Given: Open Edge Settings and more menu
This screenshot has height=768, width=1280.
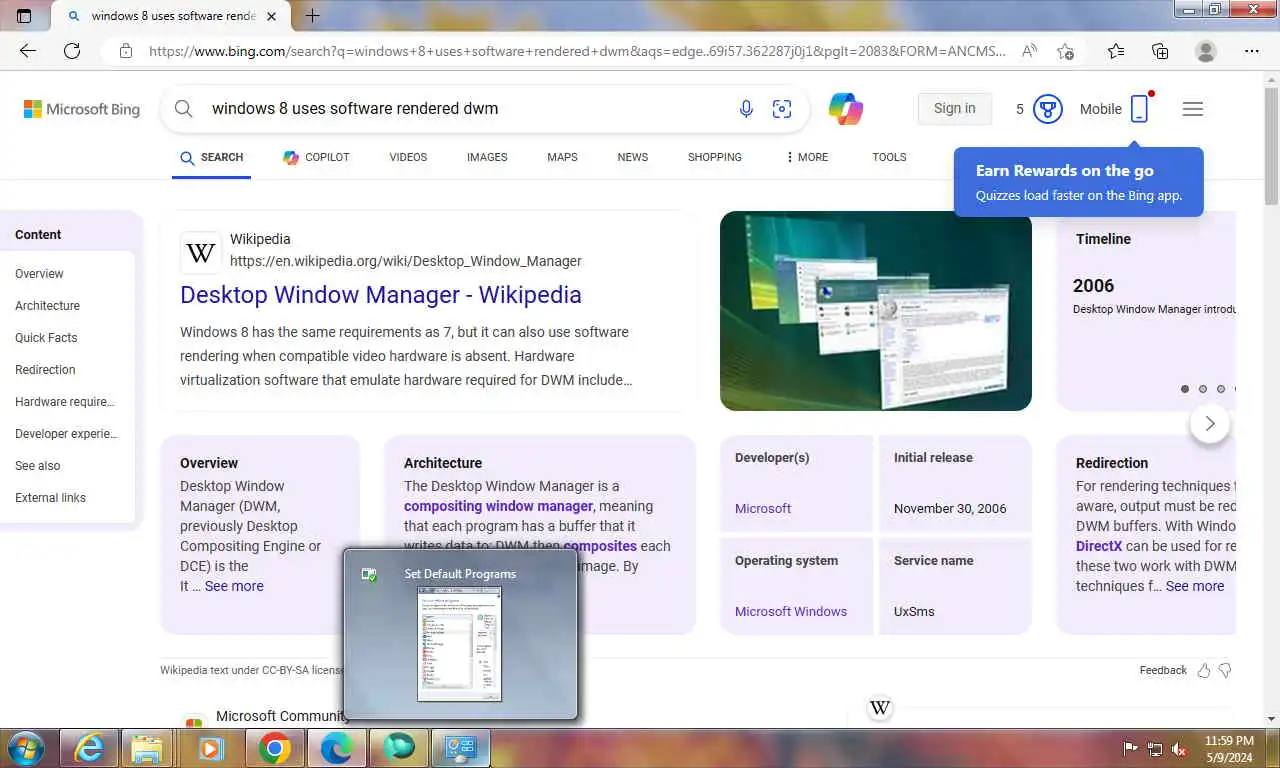Looking at the screenshot, I should pyautogui.click(x=1252, y=51).
